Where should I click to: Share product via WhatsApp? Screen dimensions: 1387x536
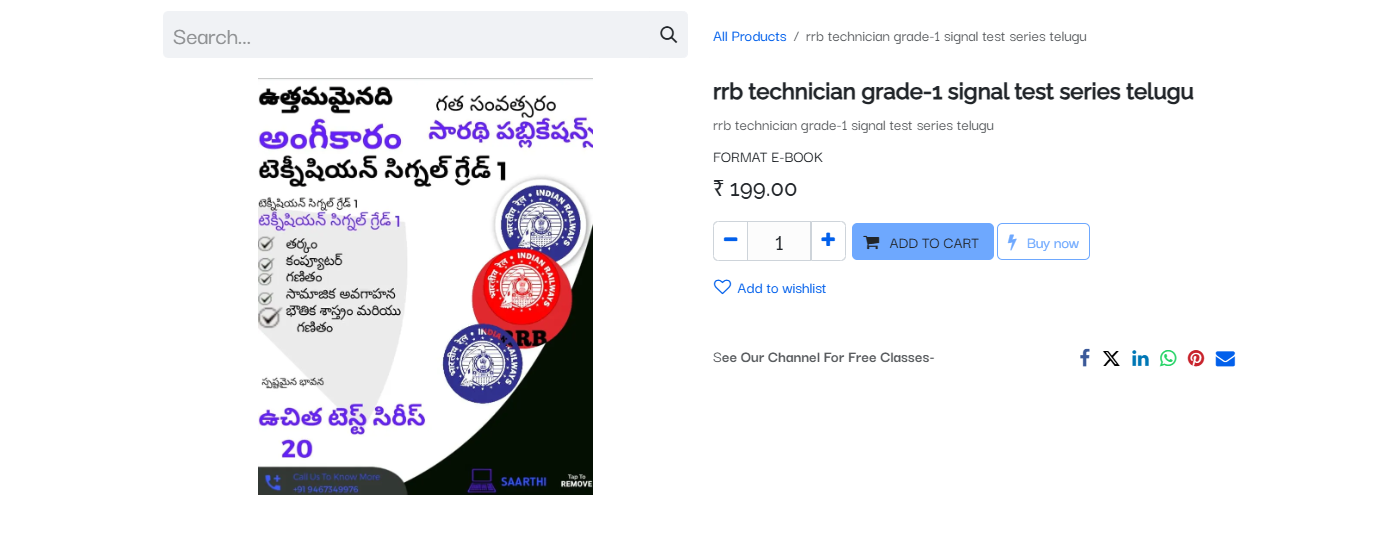point(1168,358)
